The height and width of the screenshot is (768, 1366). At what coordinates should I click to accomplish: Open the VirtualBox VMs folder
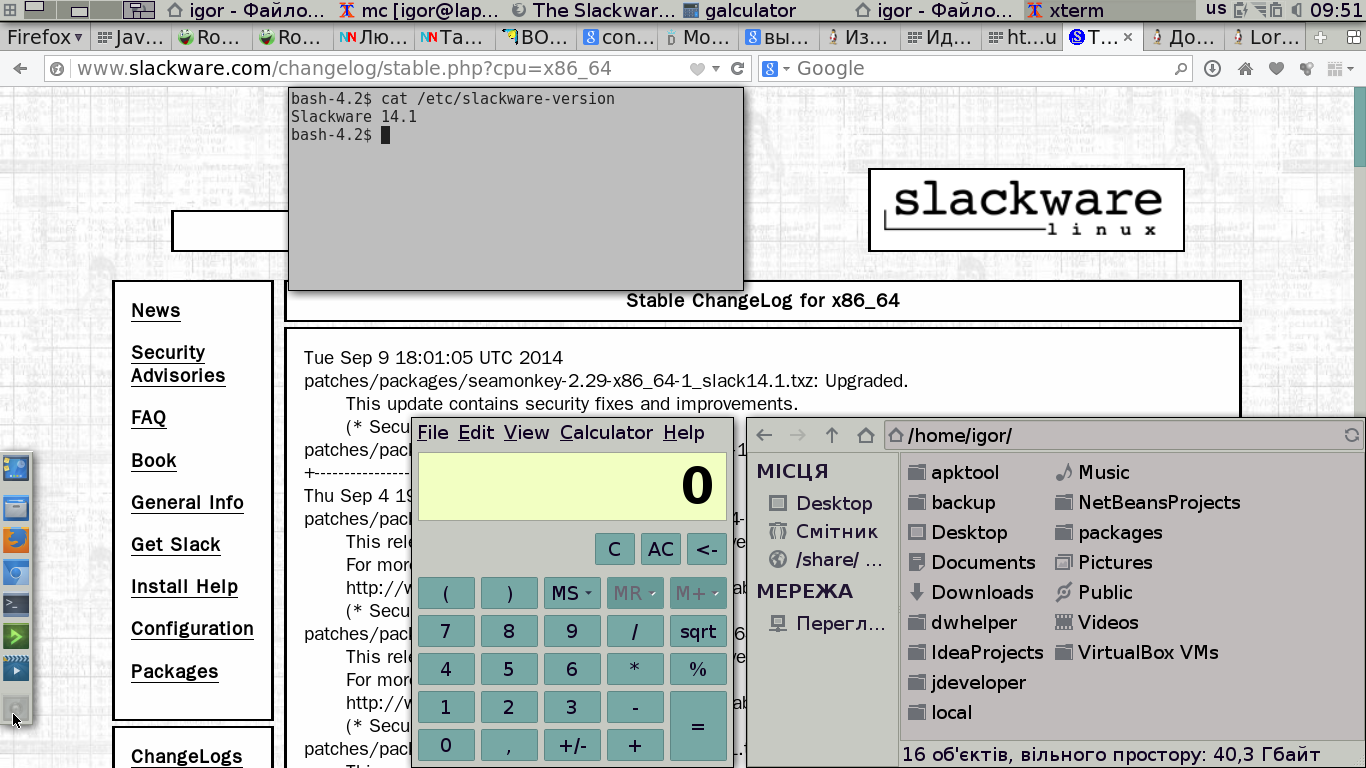[x=1136, y=652]
